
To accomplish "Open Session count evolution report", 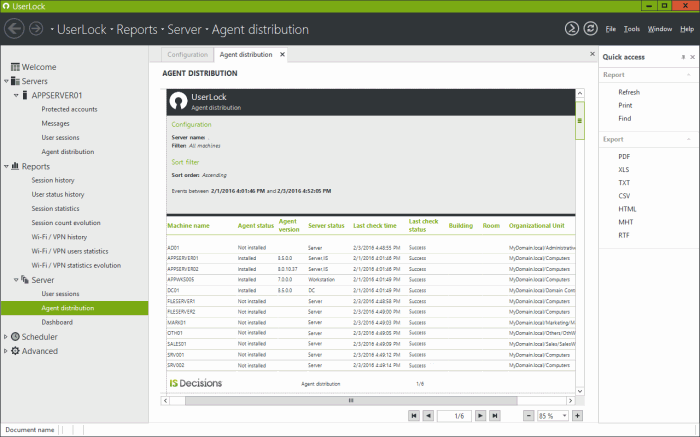I will [66, 223].
